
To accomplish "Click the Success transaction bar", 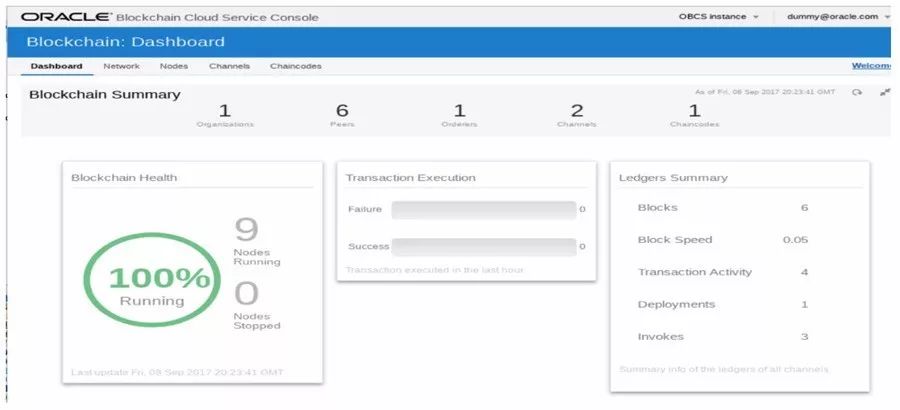I will pyautogui.click(x=484, y=247).
